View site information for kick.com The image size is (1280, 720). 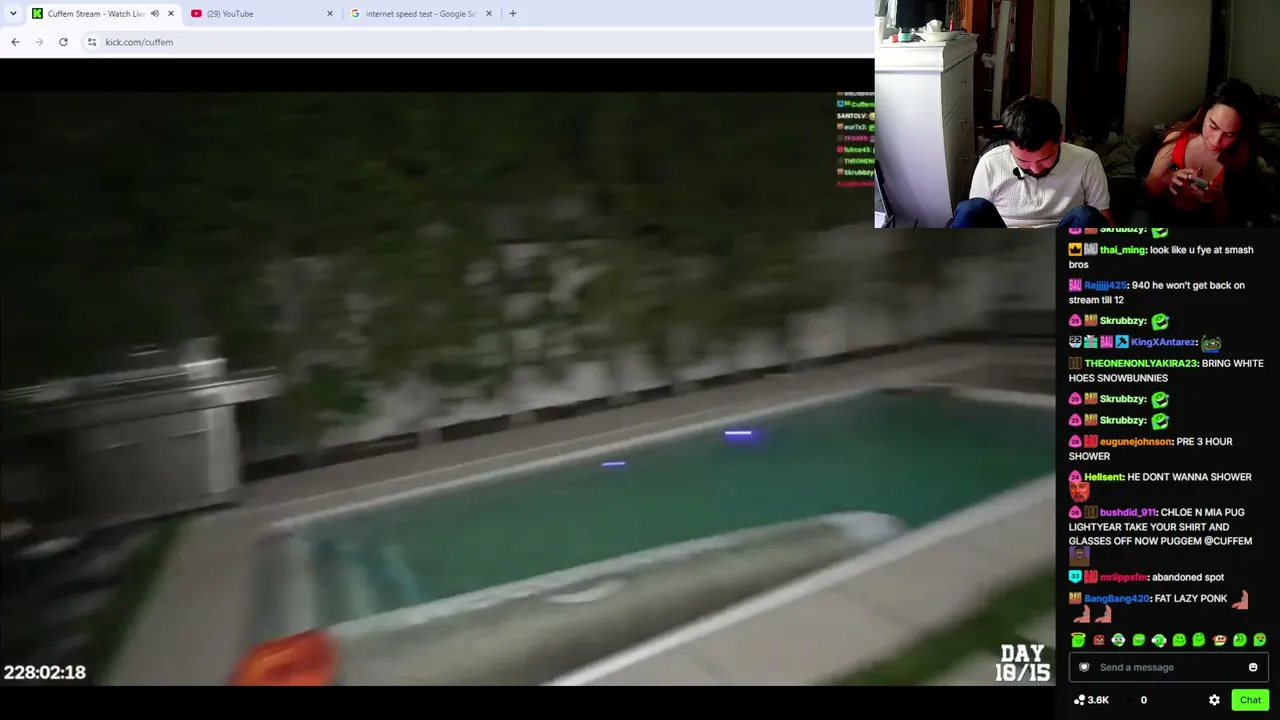coord(92,42)
